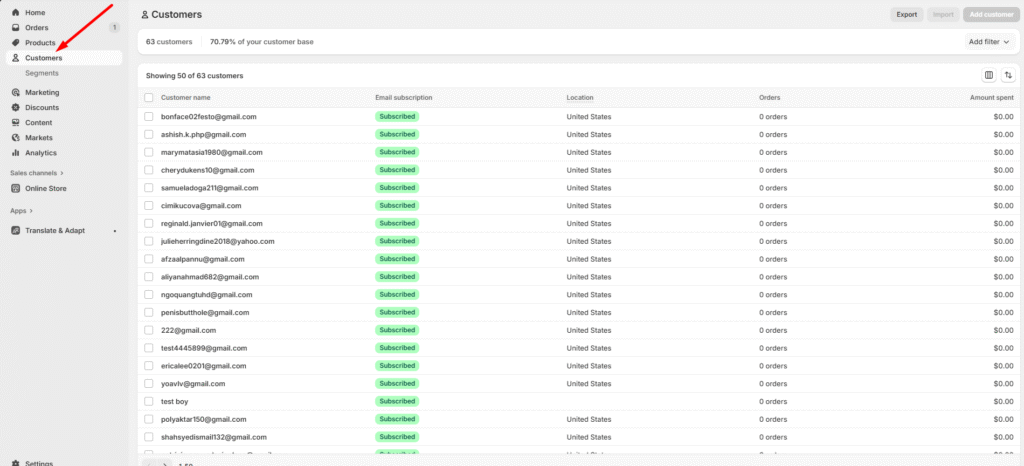
Task: Tick the checkbox beside test boy
Action: 149,401
